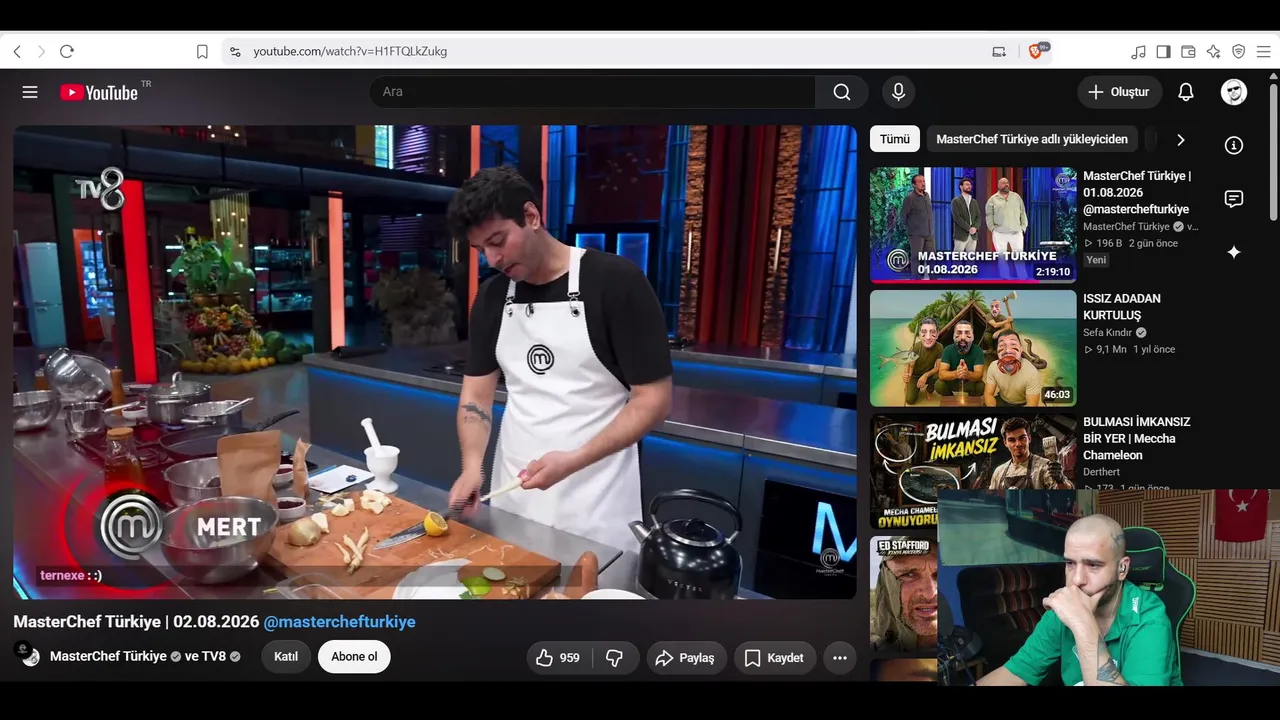Image resolution: width=1280 pixels, height=720 pixels.
Task: Dislike the video
Action: click(x=615, y=657)
